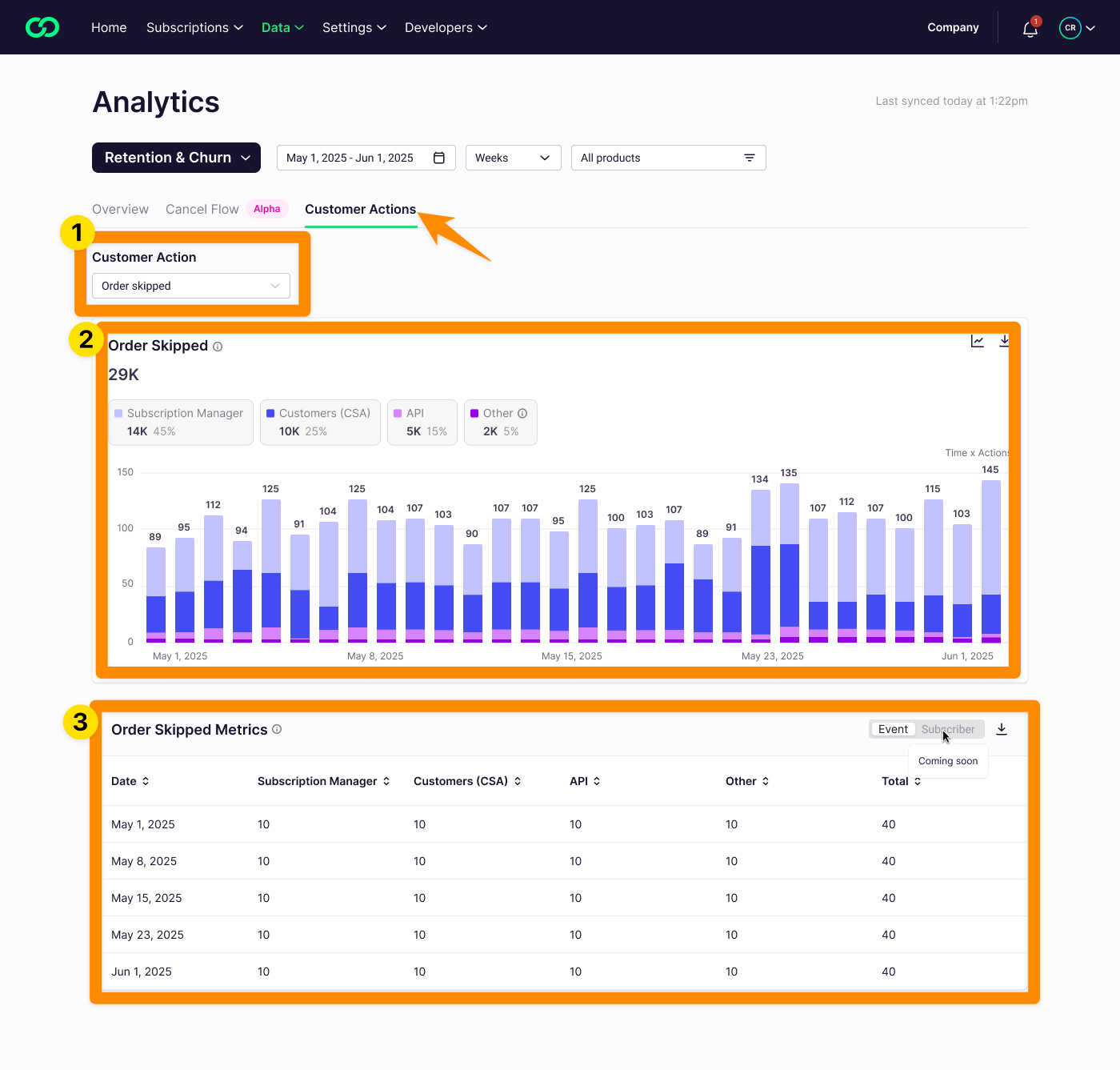Click the green logo icon
1120x1070 pixels.
[x=42, y=27]
